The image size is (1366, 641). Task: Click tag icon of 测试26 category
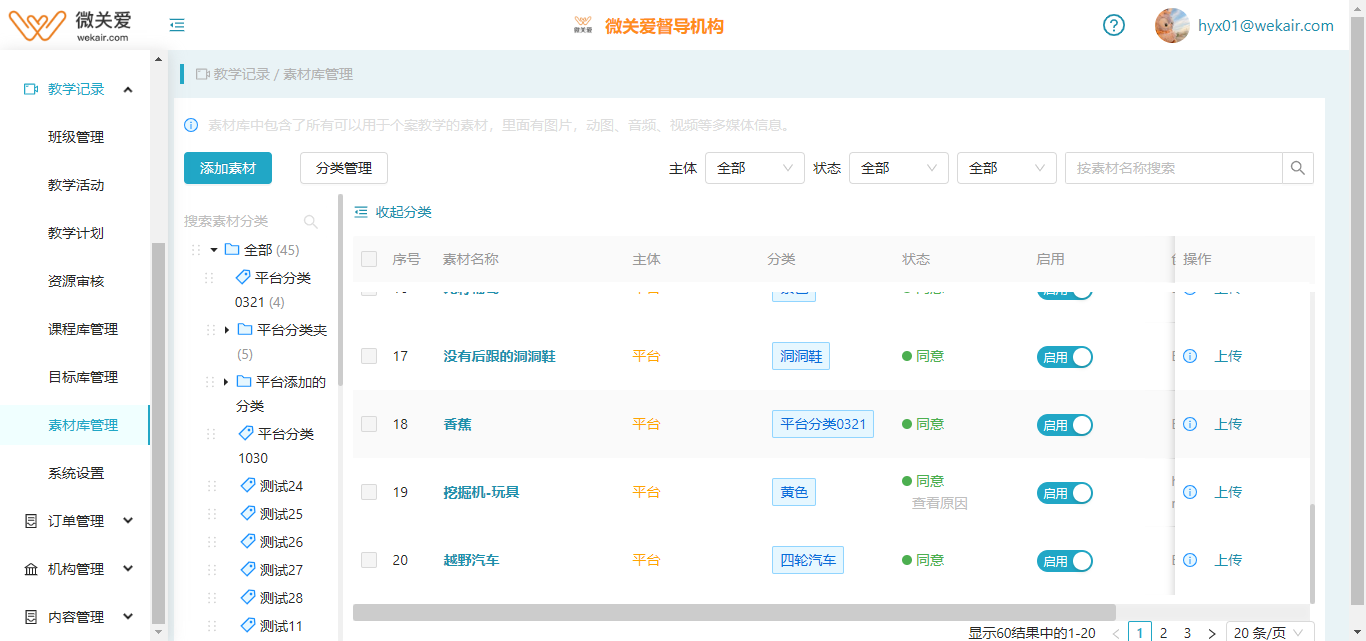click(248, 541)
